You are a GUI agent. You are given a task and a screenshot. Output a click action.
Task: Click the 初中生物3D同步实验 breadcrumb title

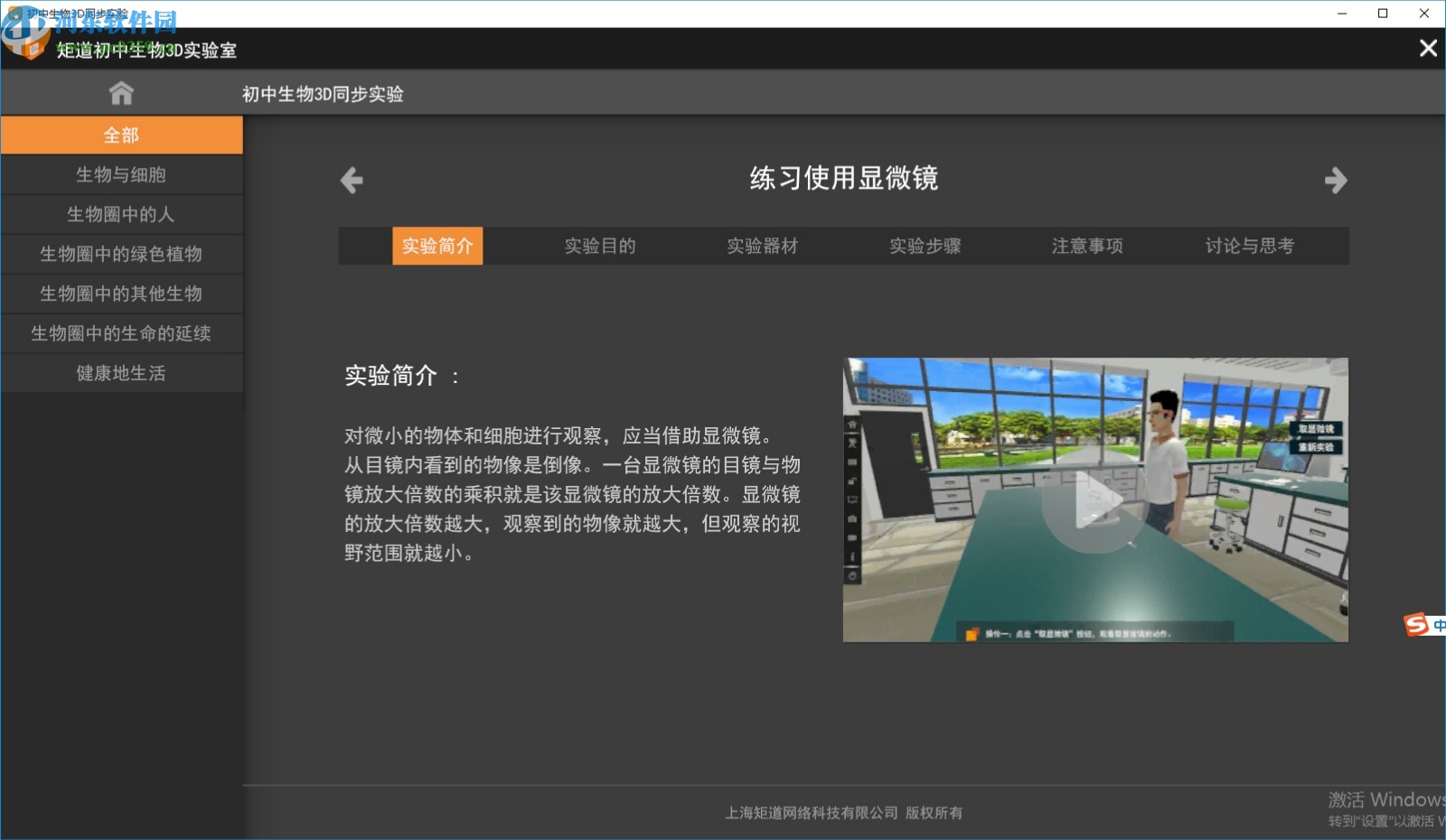pos(323,95)
